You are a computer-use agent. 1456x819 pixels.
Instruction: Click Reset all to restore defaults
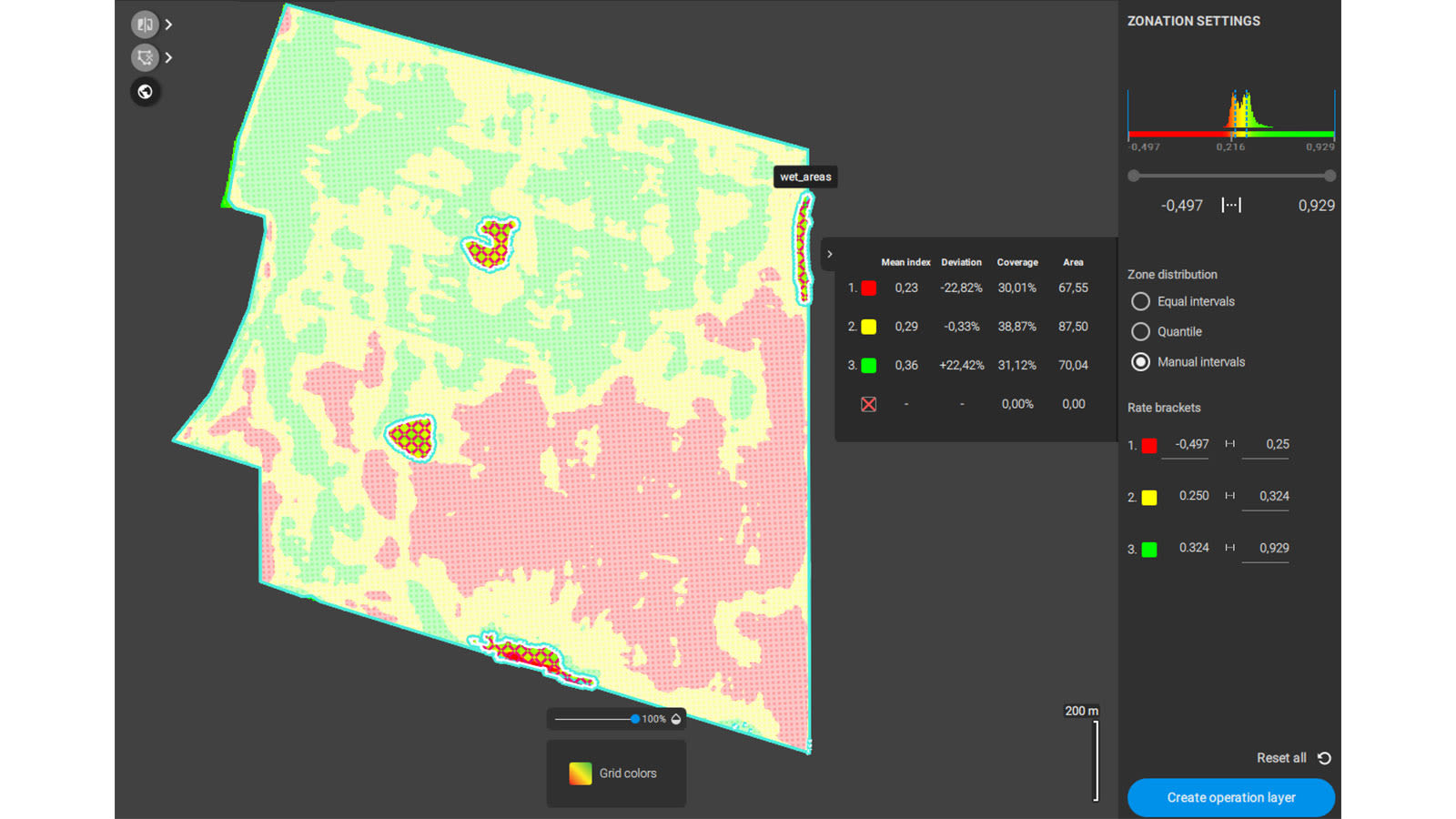point(1279,757)
